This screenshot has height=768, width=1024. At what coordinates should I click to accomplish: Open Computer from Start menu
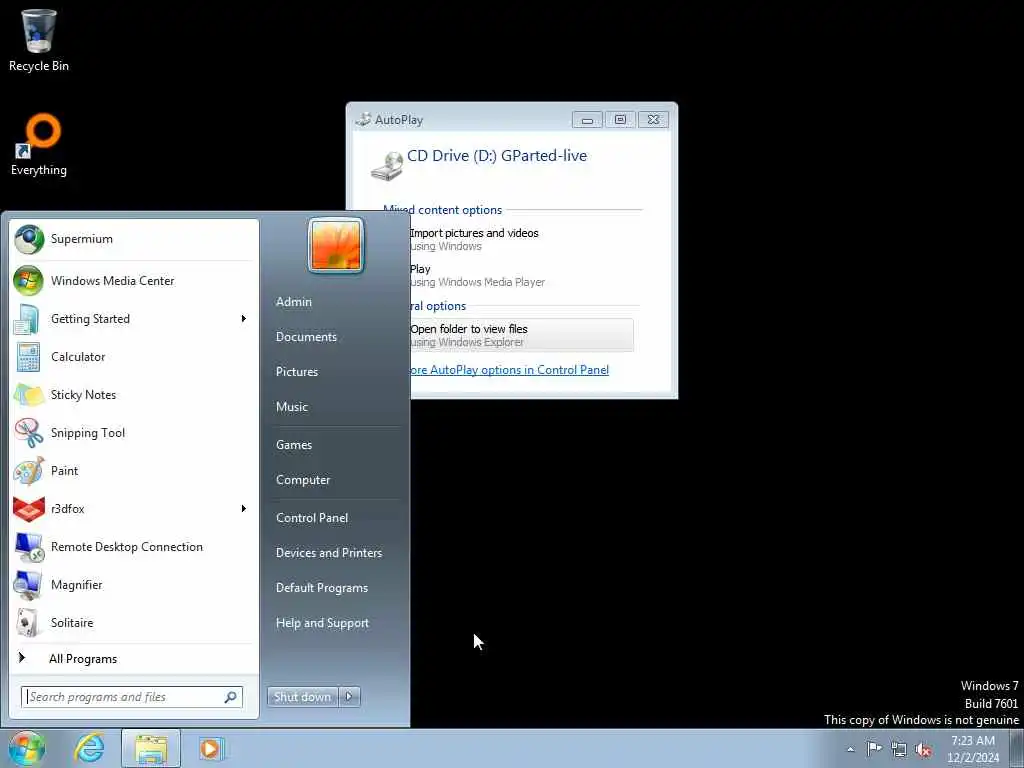tap(303, 480)
